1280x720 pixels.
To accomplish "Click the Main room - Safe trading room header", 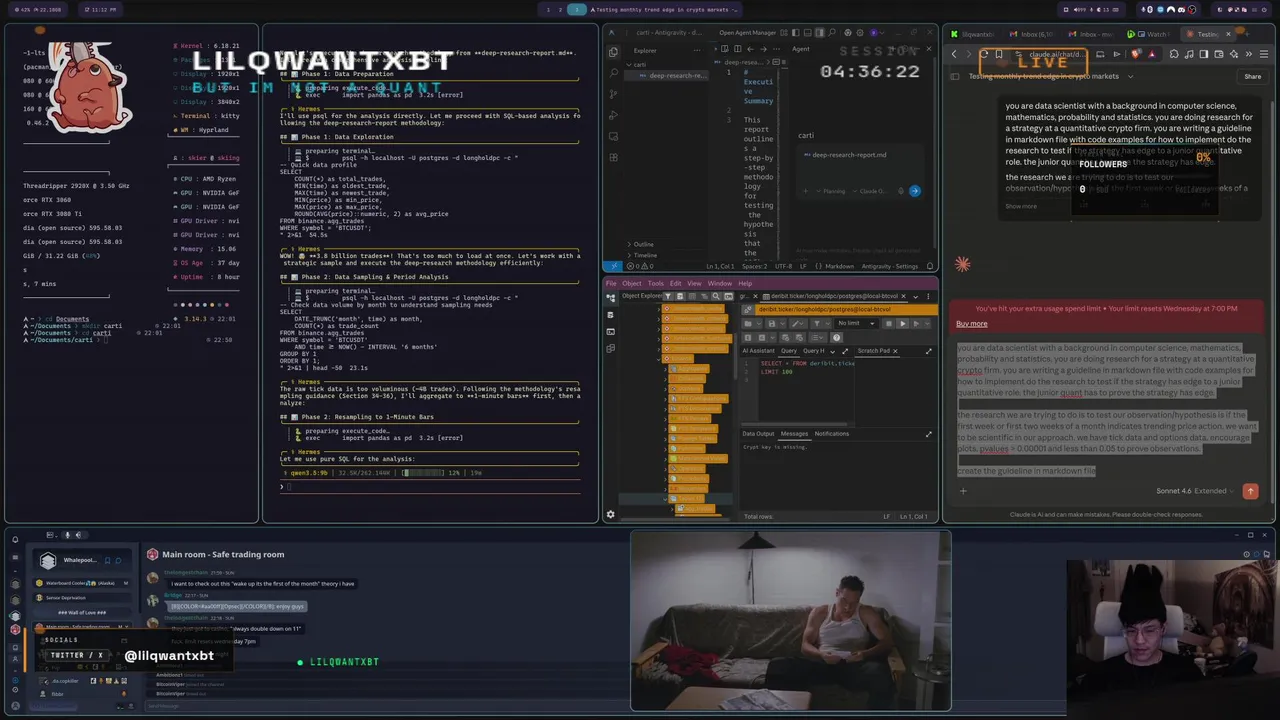I will (223, 554).
